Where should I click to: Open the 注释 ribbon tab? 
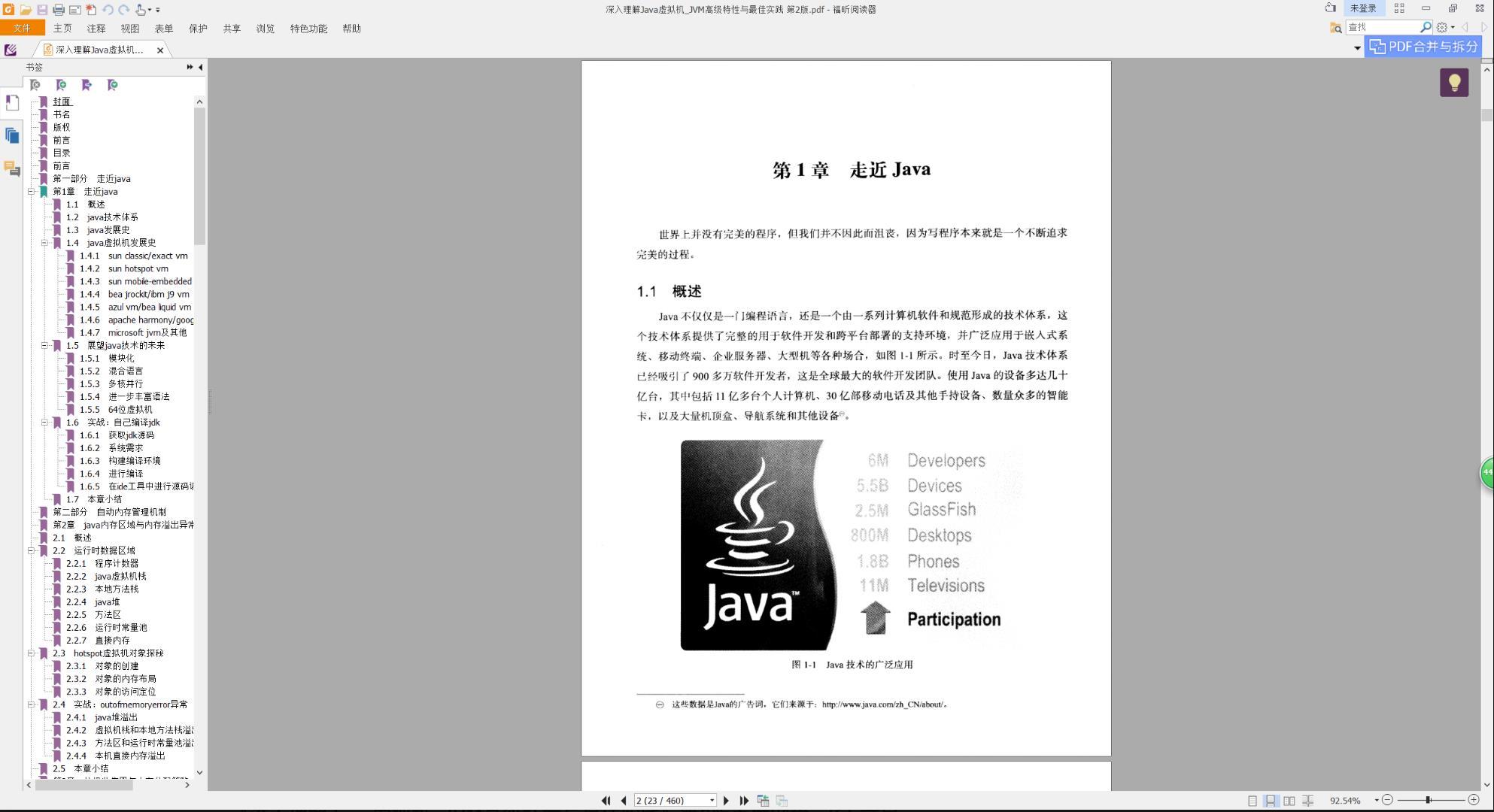pyautogui.click(x=96, y=29)
